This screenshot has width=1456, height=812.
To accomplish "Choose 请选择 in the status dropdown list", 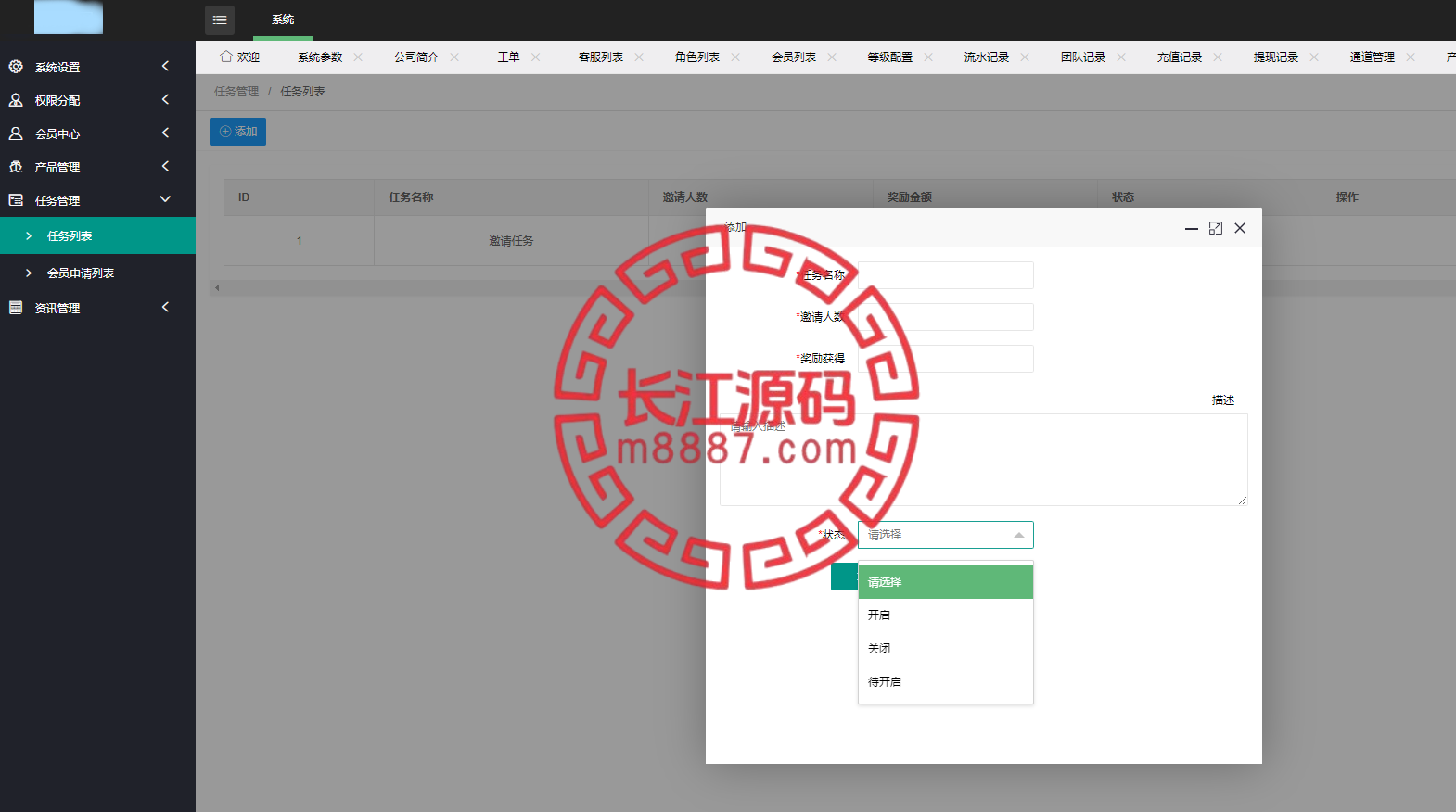I will pyautogui.click(x=945, y=582).
